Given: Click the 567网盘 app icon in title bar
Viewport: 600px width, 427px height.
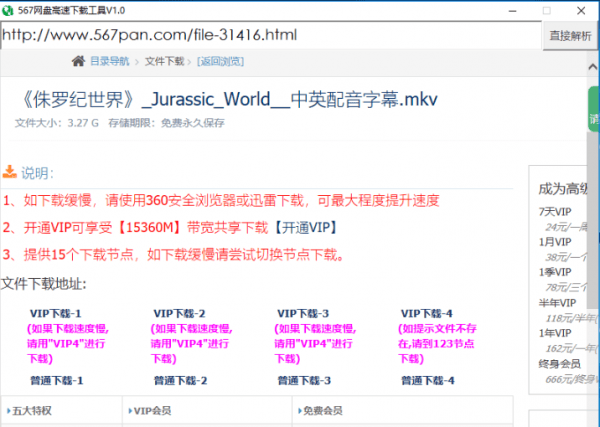Looking at the screenshot, I should (x=8, y=9).
